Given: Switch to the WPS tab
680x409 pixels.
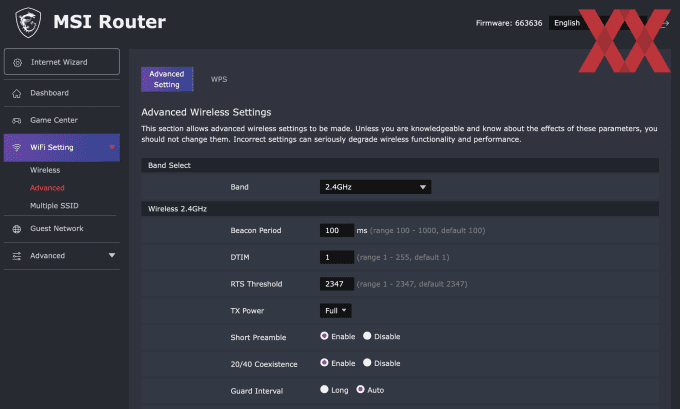Looking at the screenshot, I should [x=219, y=79].
